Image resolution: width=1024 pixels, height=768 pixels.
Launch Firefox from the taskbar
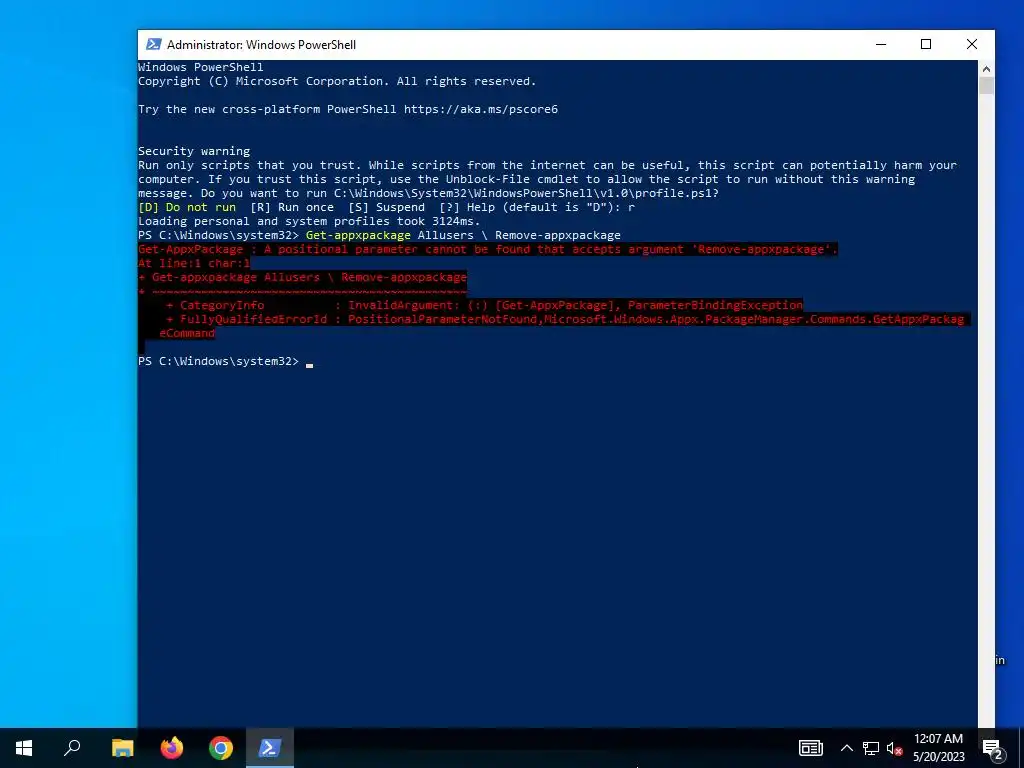(x=172, y=748)
